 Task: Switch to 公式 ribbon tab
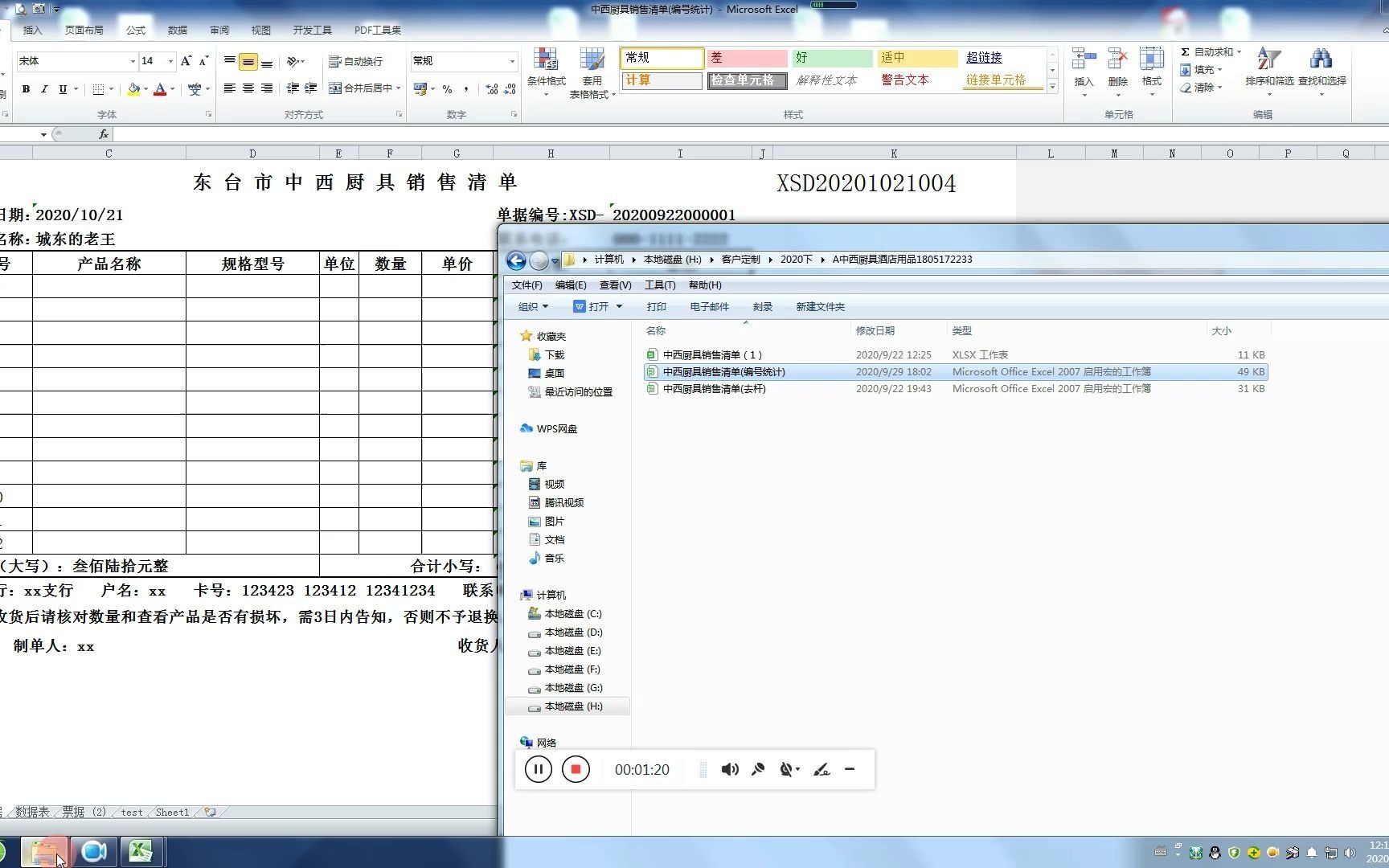point(135,30)
